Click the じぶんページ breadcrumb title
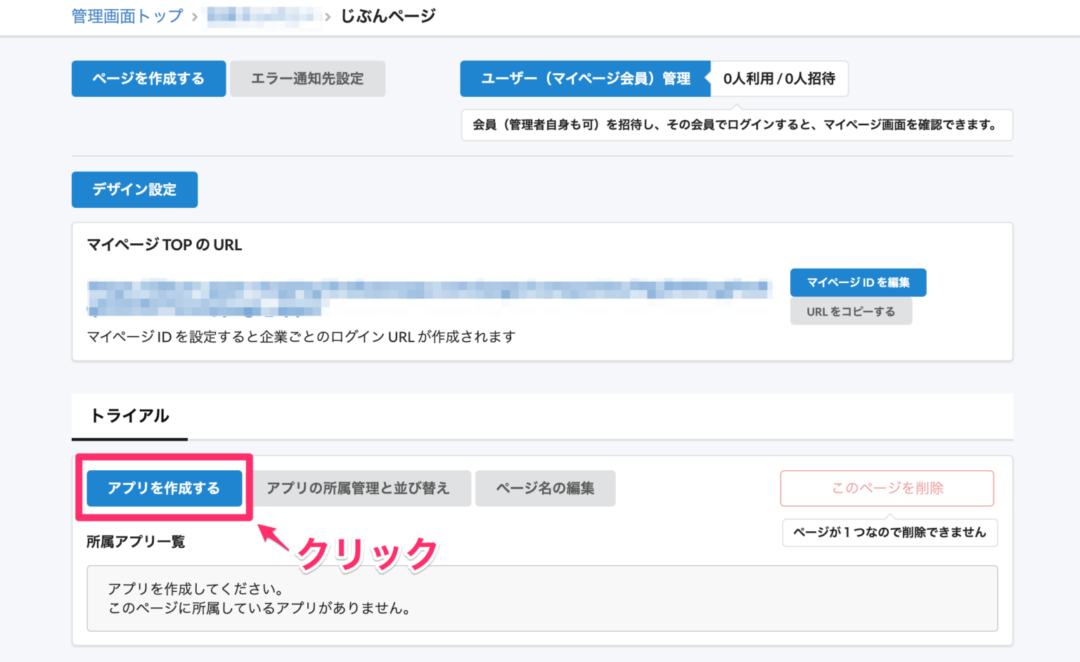 [x=388, y=16]
